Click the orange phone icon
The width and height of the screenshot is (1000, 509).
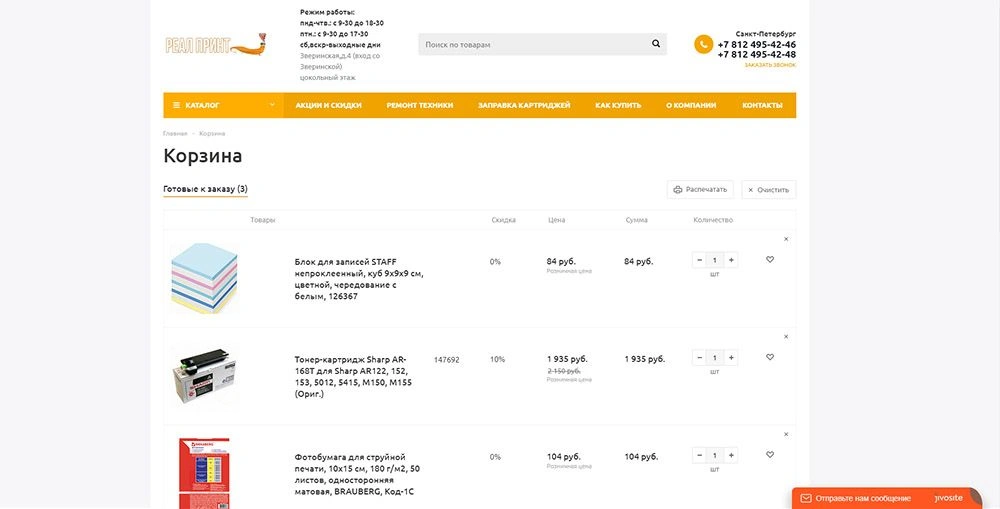pyautogui.click(x=704, y=45)
